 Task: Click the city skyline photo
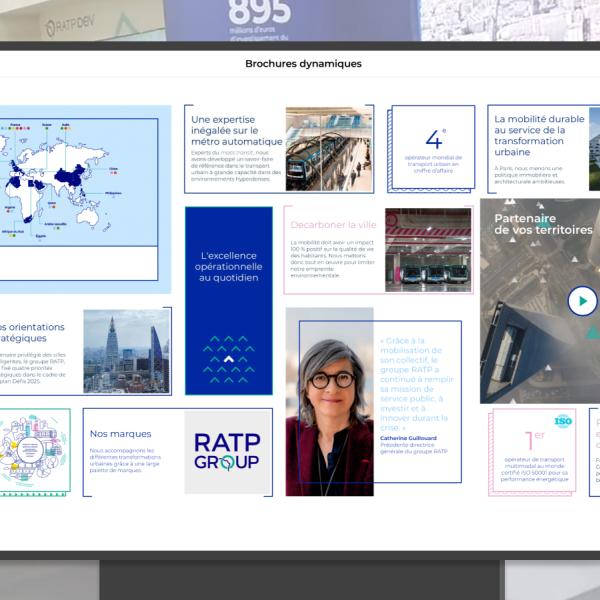pyautogui.click(x=126, y=351)
